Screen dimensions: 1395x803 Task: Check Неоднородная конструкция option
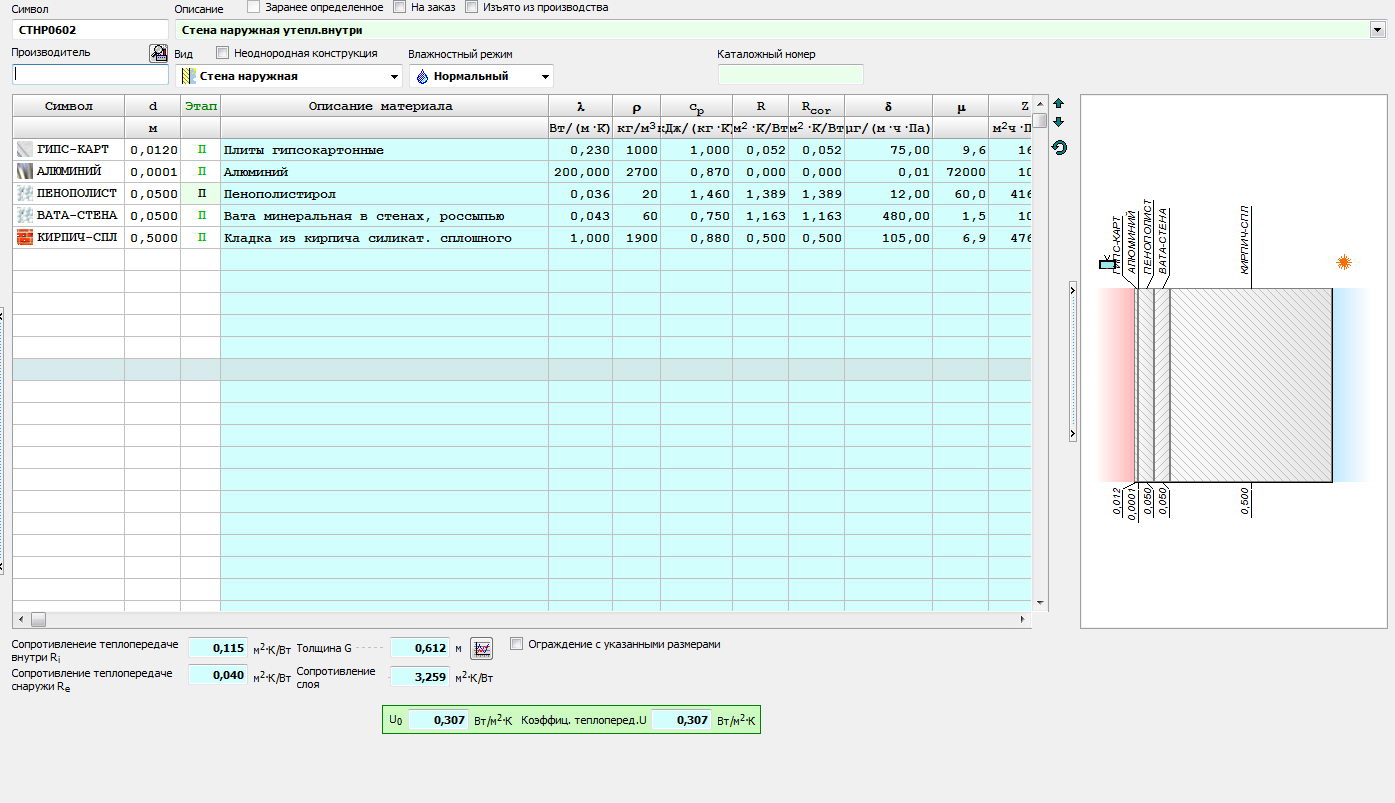(x=223, y=53)
